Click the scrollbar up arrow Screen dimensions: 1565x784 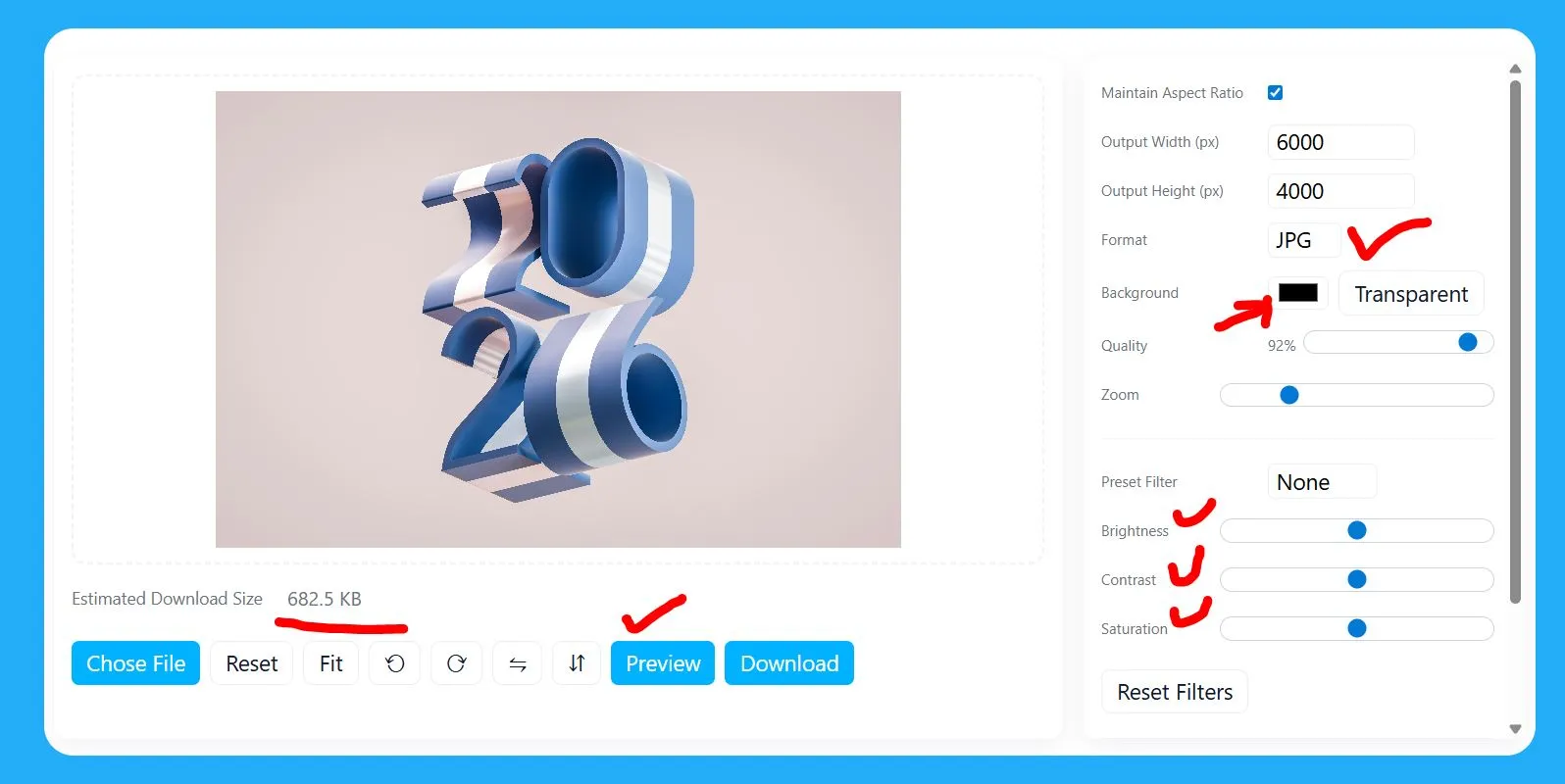coord(1515,69)
